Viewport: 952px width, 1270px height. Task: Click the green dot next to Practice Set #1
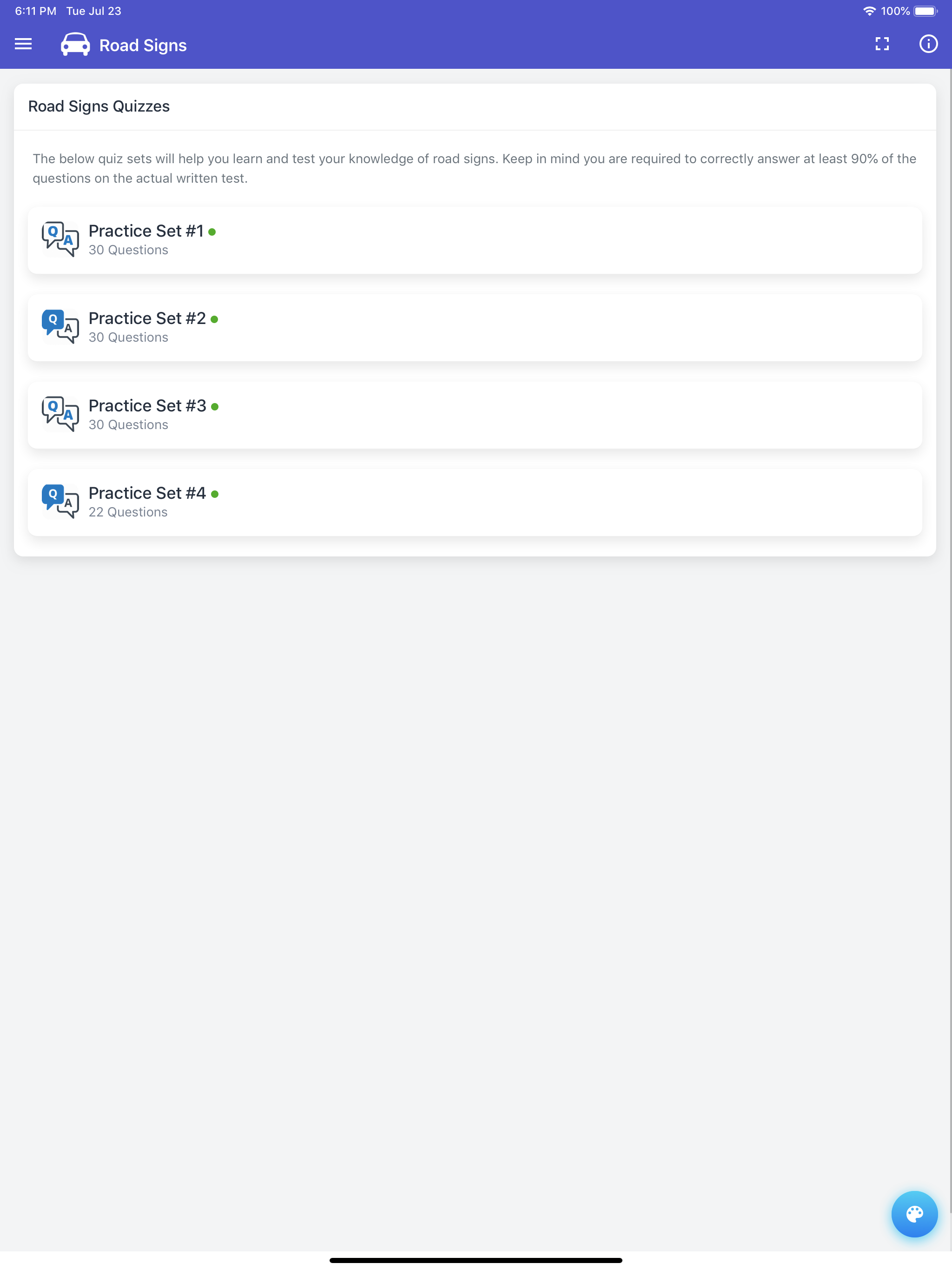[x=214, y=231]
